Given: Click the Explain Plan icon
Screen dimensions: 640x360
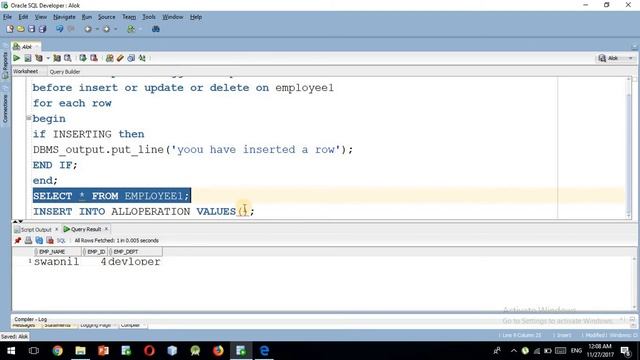Looking at the screenshot, I should [x=39, y=58].
